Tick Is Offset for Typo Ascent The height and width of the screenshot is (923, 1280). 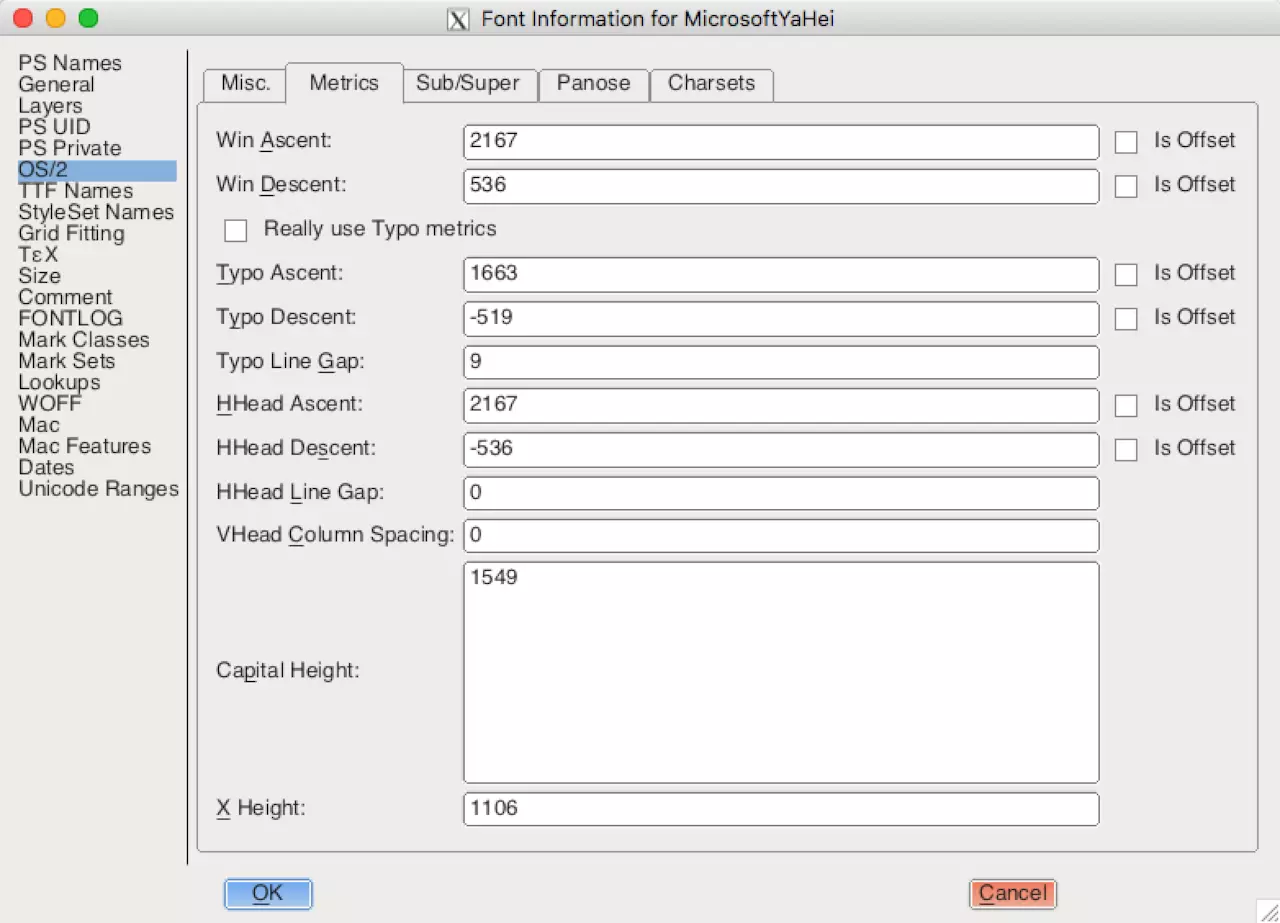click(x=1126, y=274)
